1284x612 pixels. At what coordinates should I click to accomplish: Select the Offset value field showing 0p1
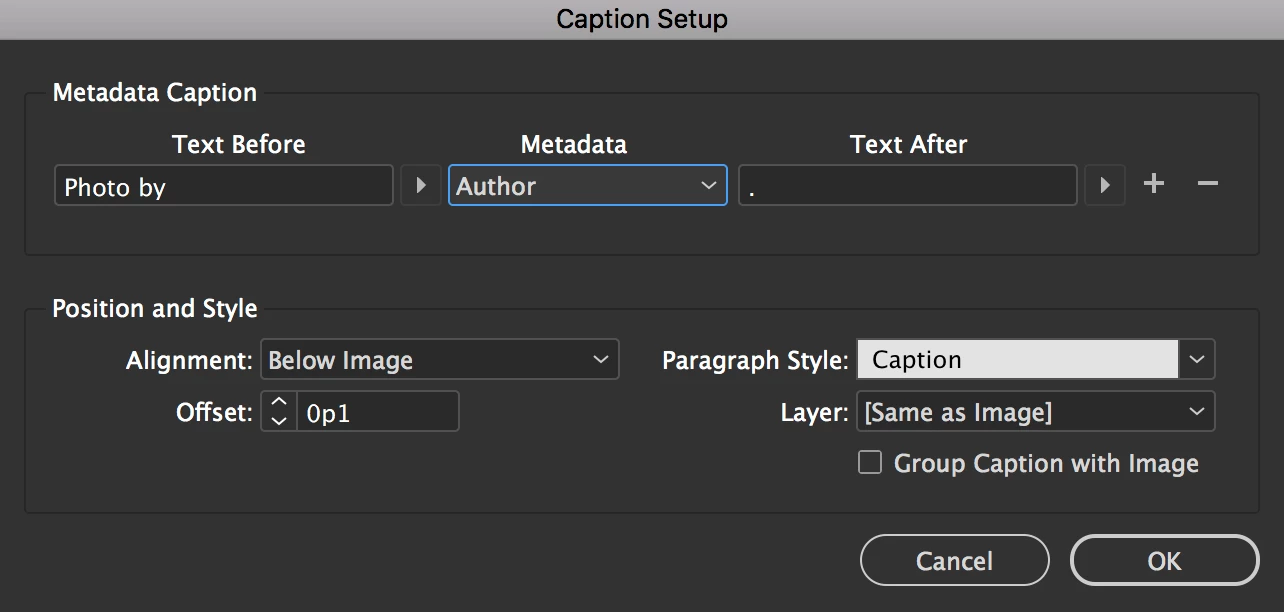[377, 412]
